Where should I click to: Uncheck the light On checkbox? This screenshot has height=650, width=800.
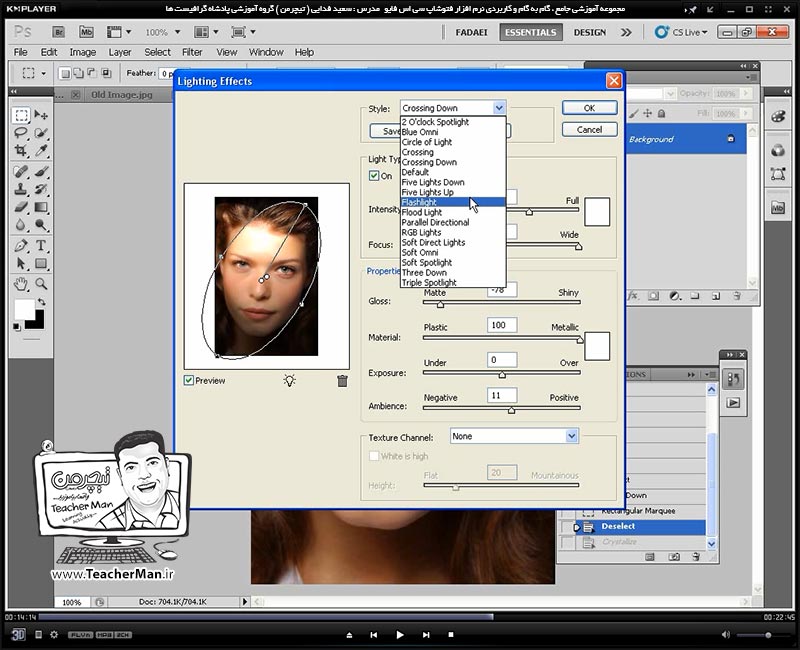click(x=374, y=176)
